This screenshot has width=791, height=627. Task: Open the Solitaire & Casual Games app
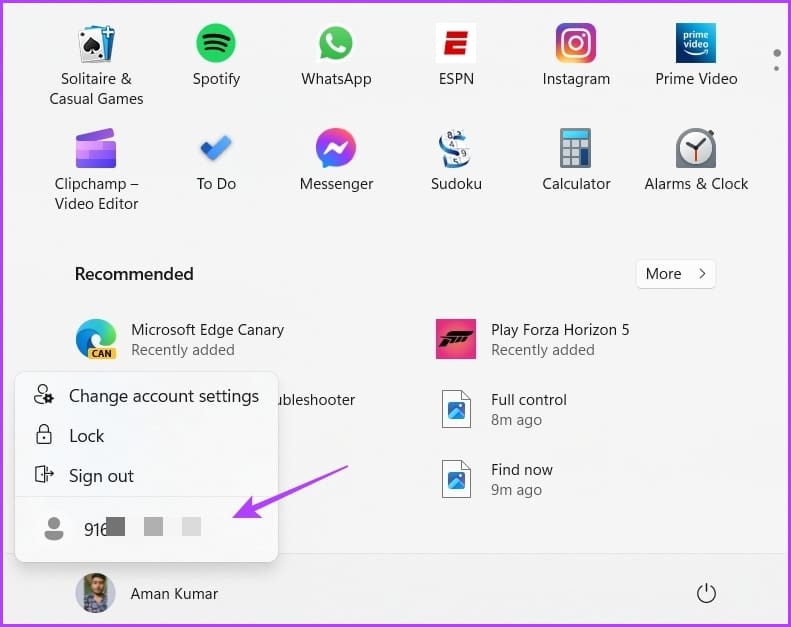point(96,65)
